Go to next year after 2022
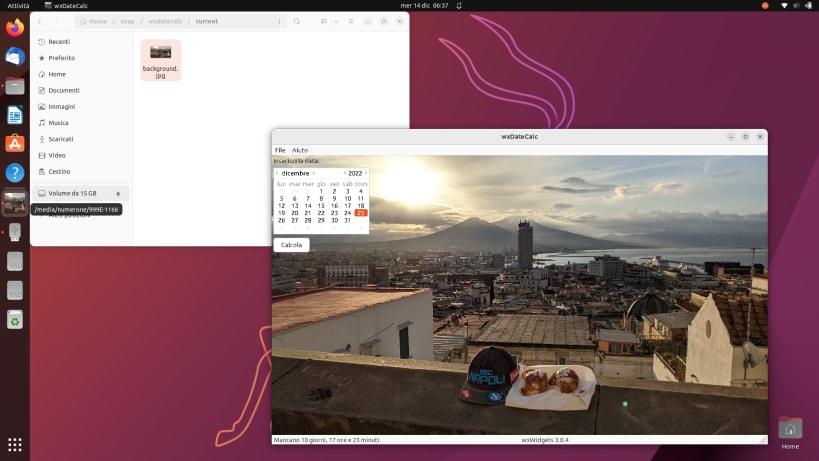 (366, 173)
